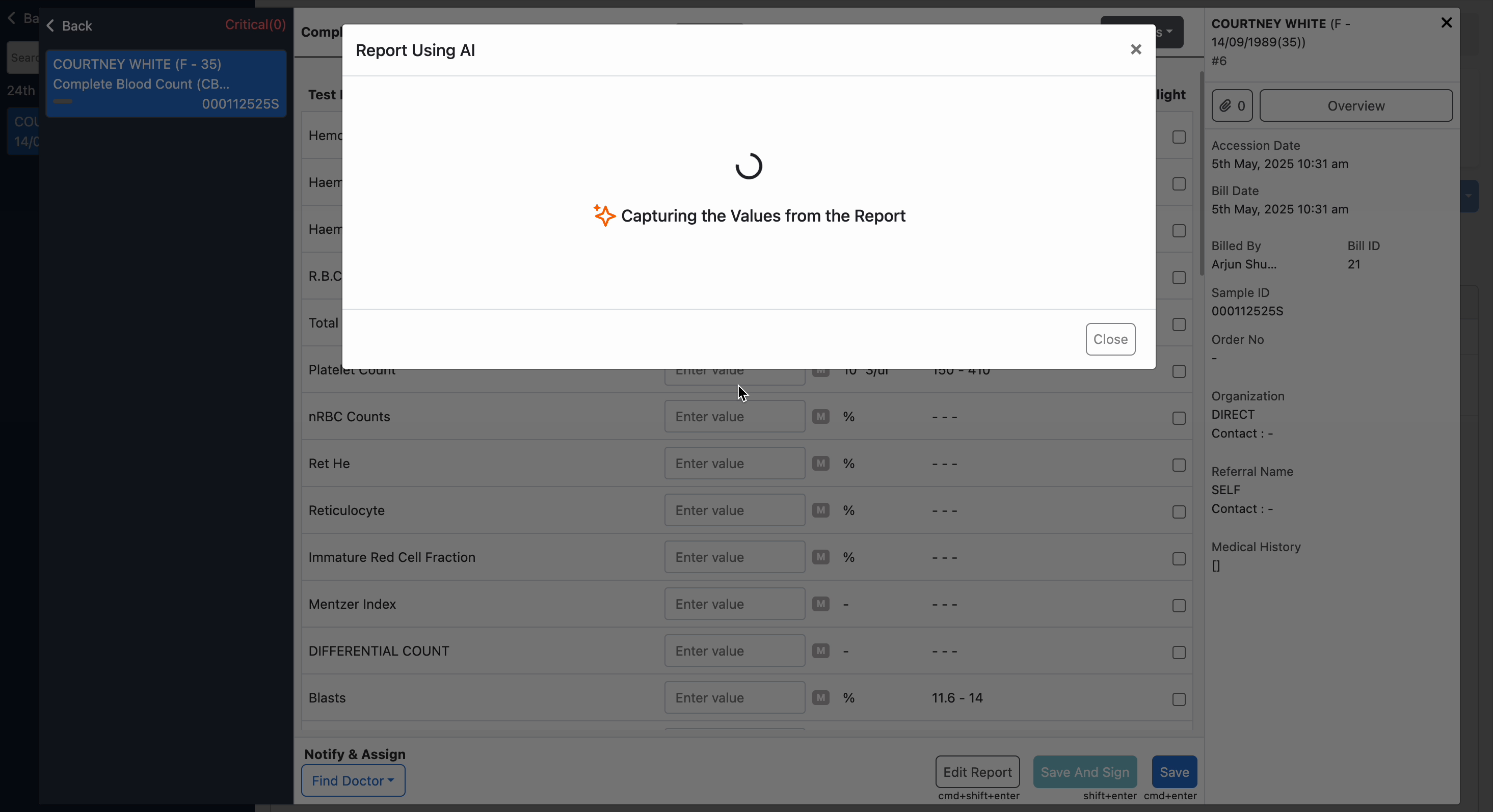Switch to the Overview tab
Image resolution: width=1493 pixels, height=812 pixels.
click(1355, 105)
